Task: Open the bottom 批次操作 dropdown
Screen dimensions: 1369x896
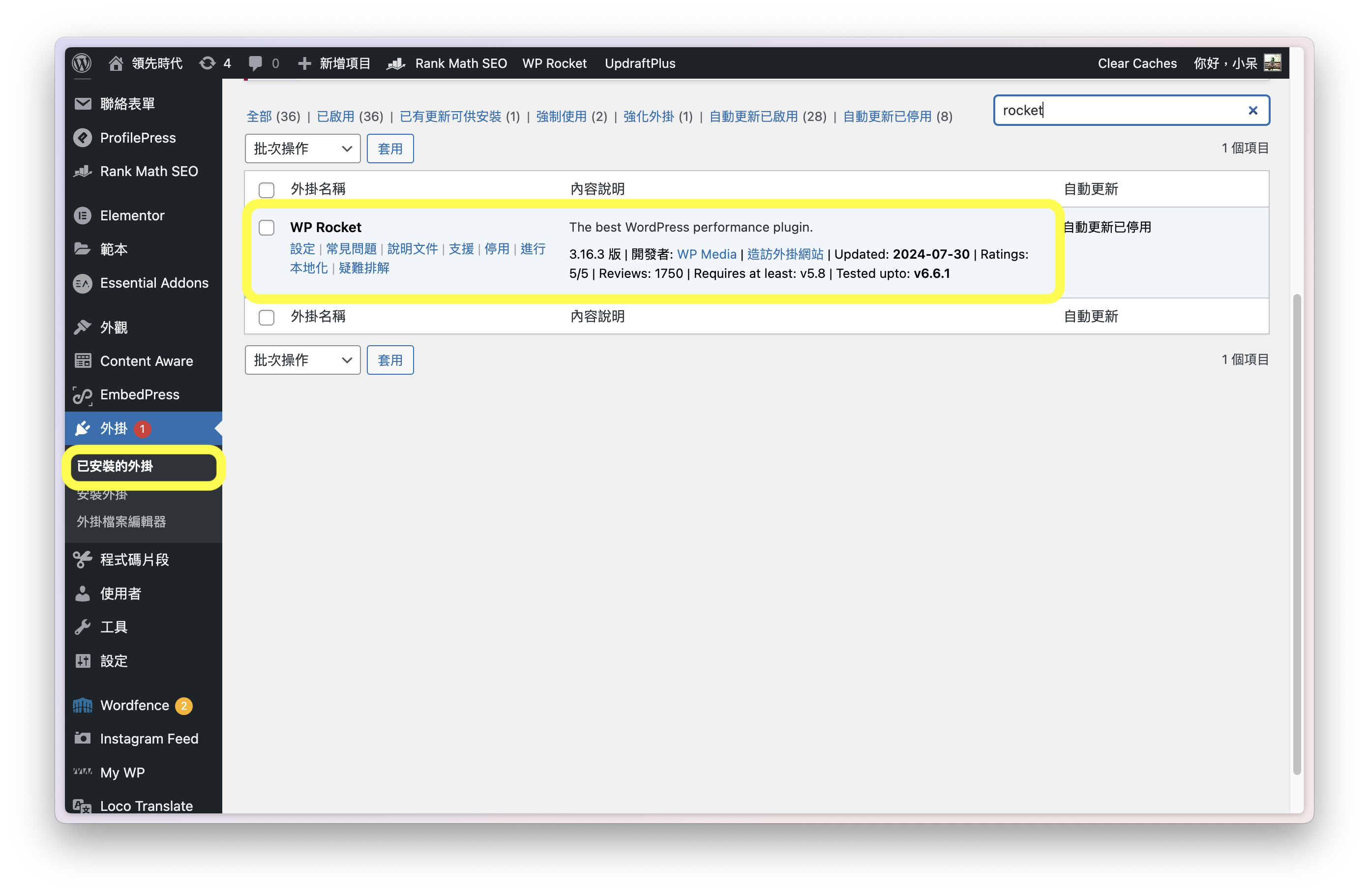Action: click(x=302, y=360)
